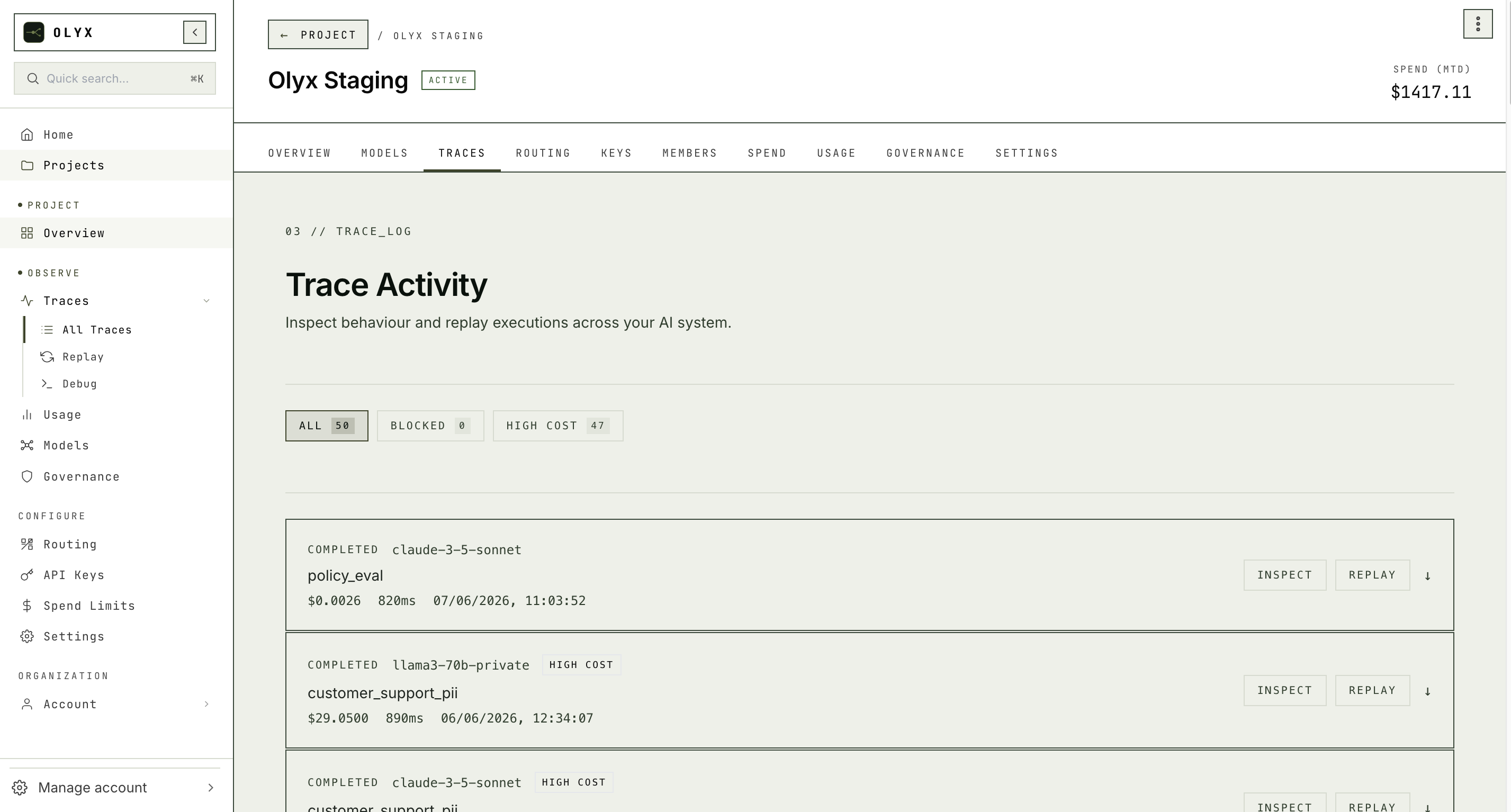Viewport: 1511px width, 812px height.
Task: Filter traces by Blocked 0
Action: click(430, 426)
